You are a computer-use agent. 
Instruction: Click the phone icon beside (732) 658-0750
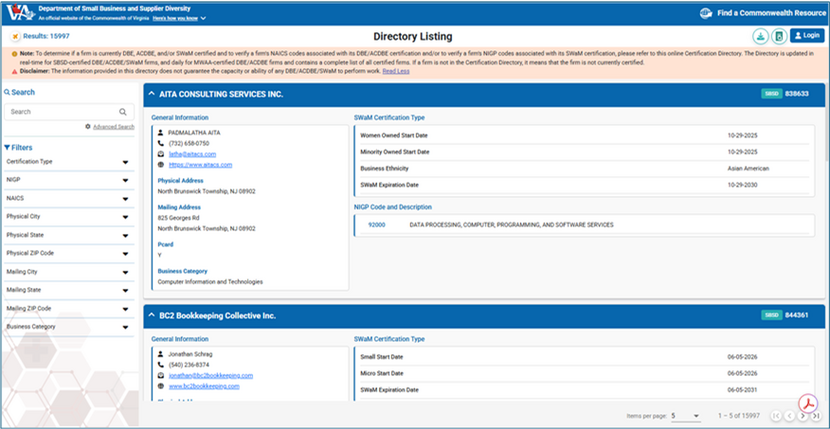tap(161, 144)
